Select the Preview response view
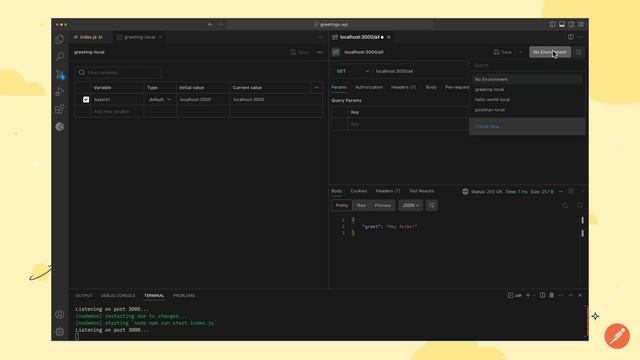 383,205
